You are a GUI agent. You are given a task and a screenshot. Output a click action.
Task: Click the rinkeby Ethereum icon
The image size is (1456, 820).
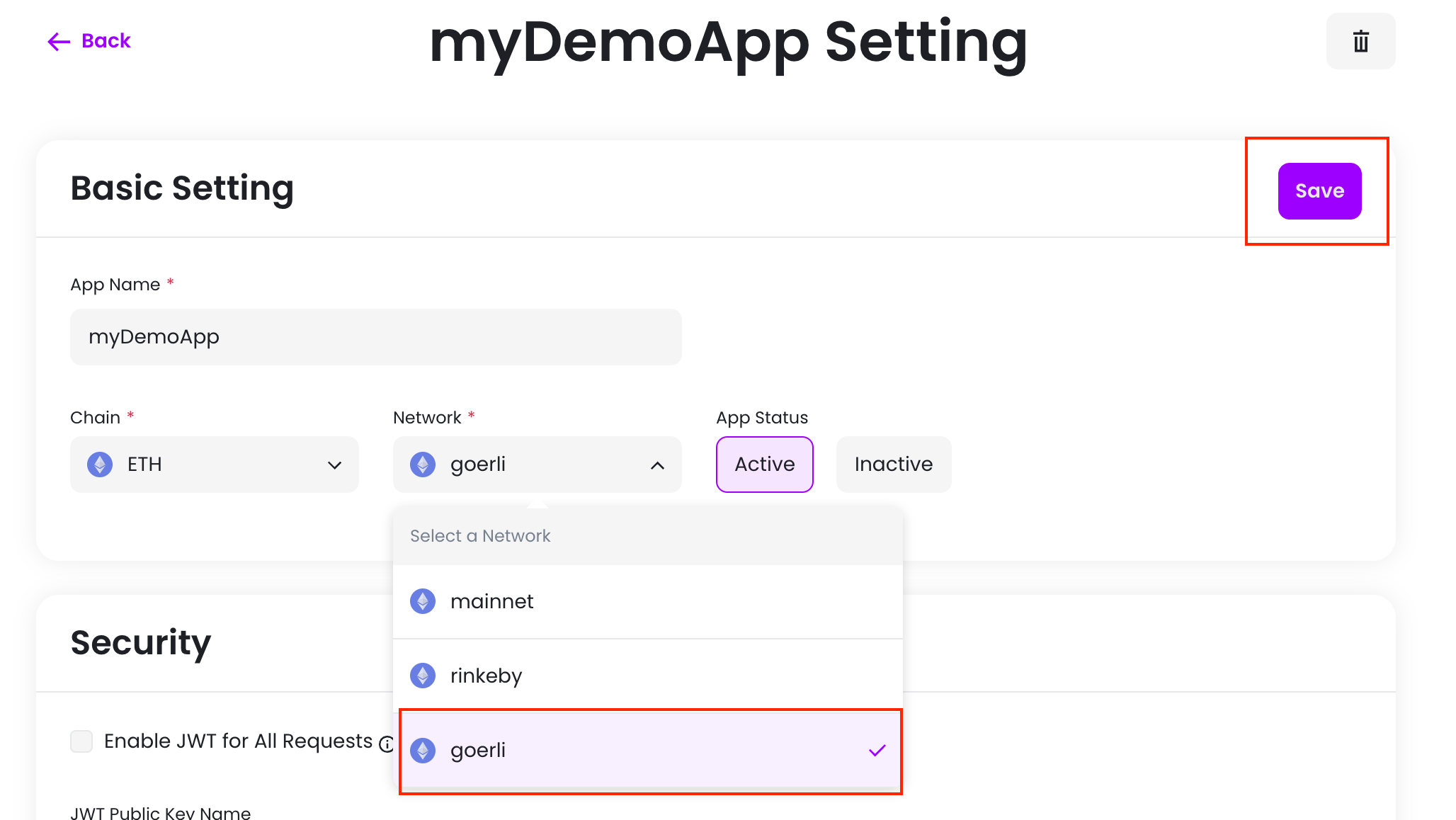click(423, 676)
